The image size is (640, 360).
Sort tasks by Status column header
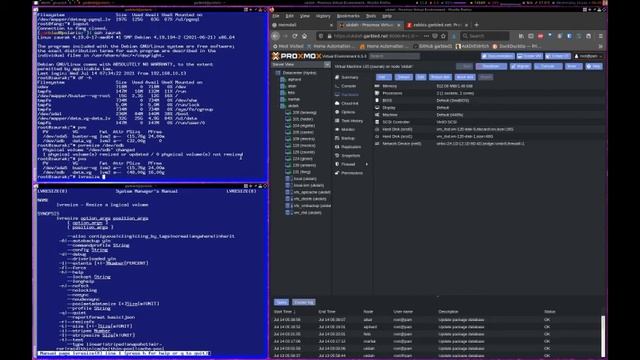(x=549, y=312)
